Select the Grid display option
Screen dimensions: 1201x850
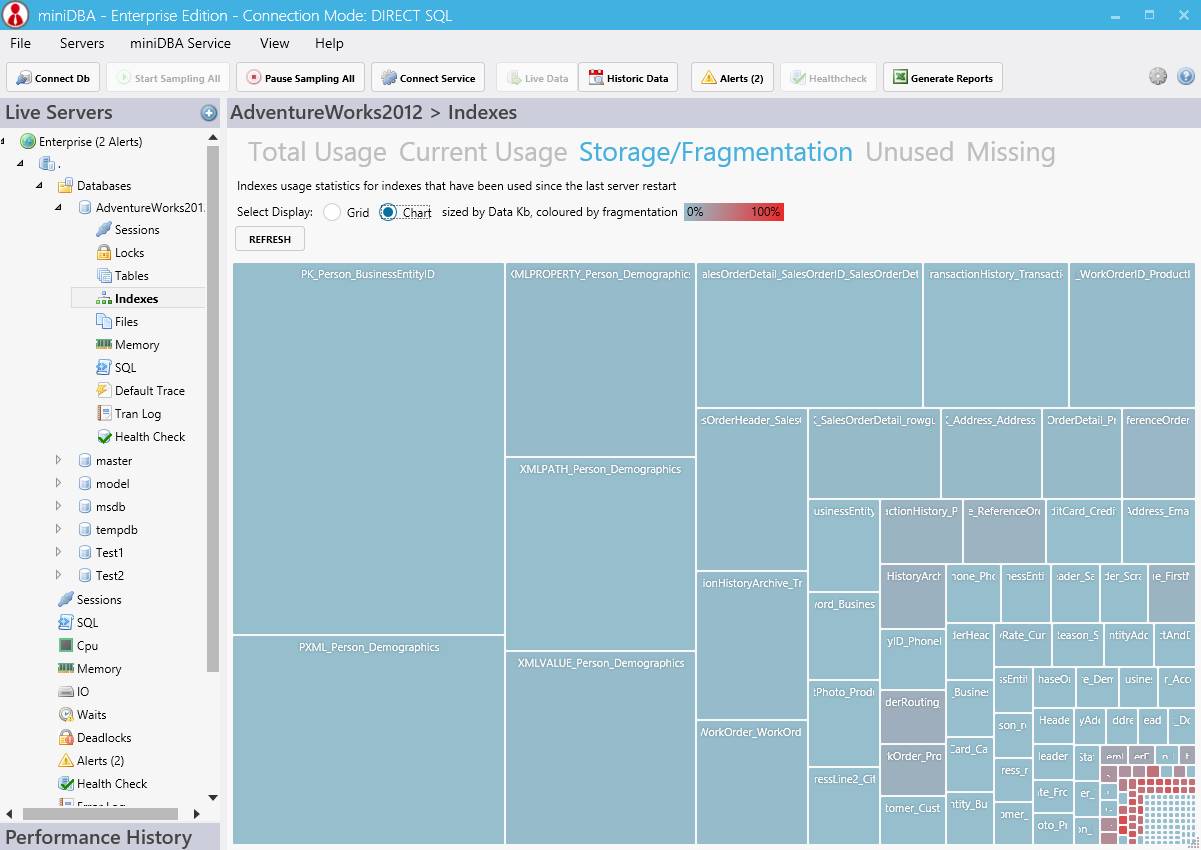click(331, 212)
